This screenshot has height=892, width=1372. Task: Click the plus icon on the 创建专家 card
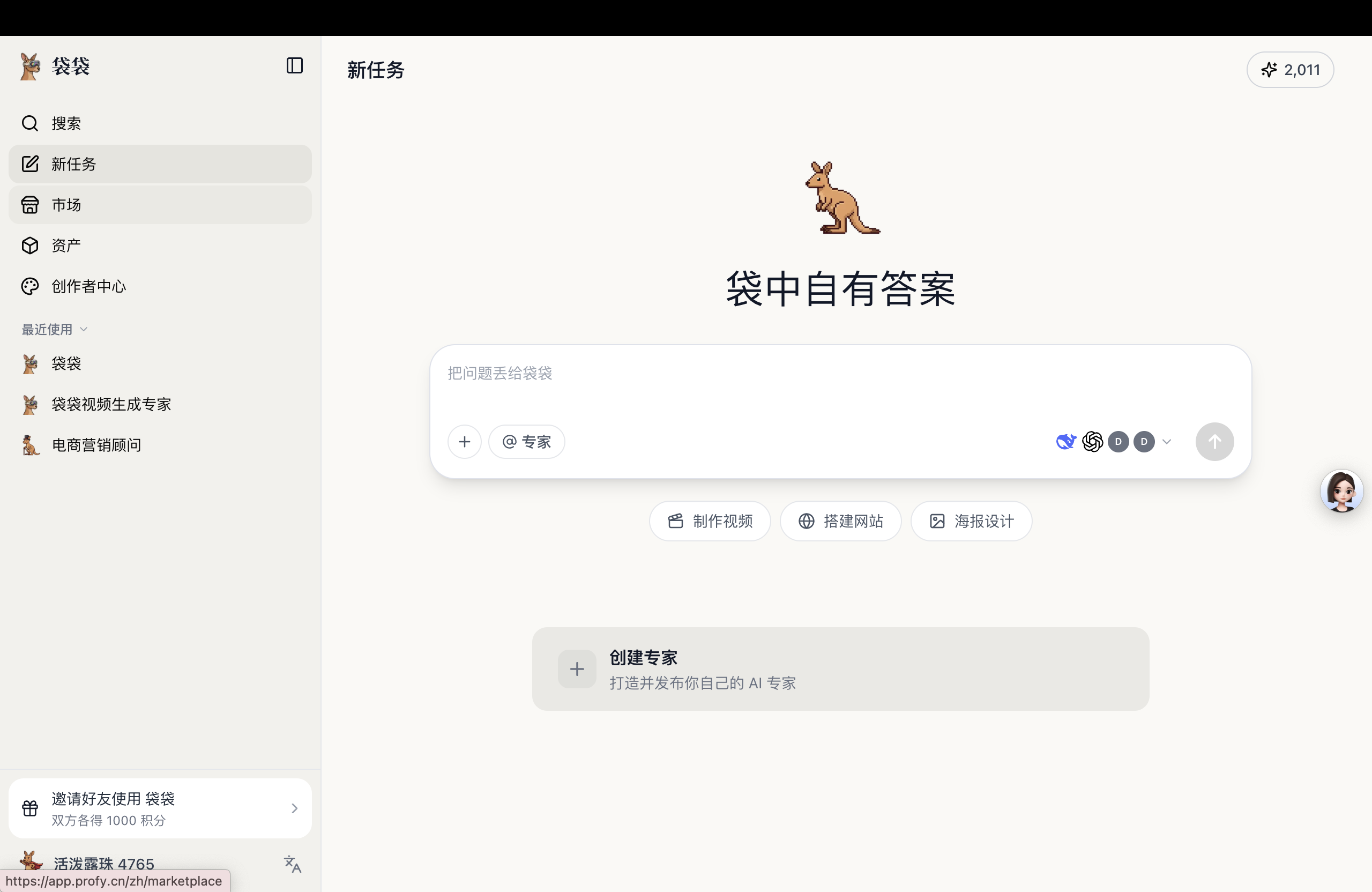[x=577, y=670]
